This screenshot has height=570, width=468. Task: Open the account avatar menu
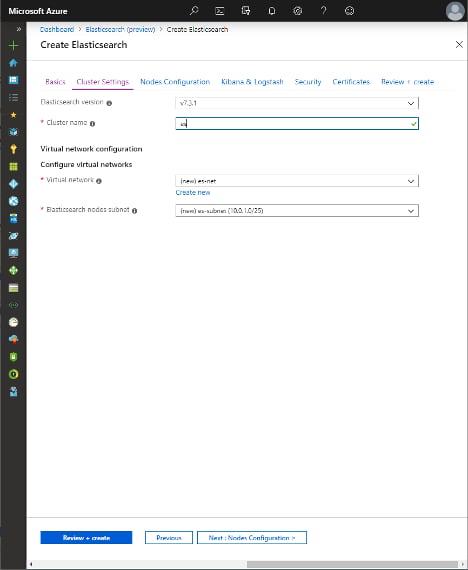click(x=455, y=11)
